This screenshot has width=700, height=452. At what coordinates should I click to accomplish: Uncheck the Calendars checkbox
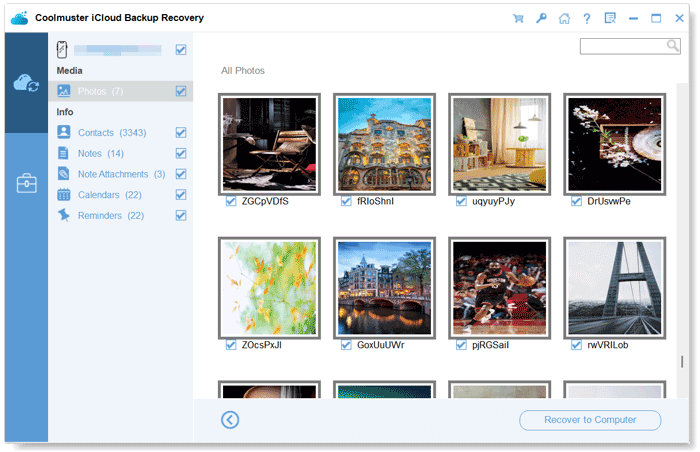coord(181,195)
